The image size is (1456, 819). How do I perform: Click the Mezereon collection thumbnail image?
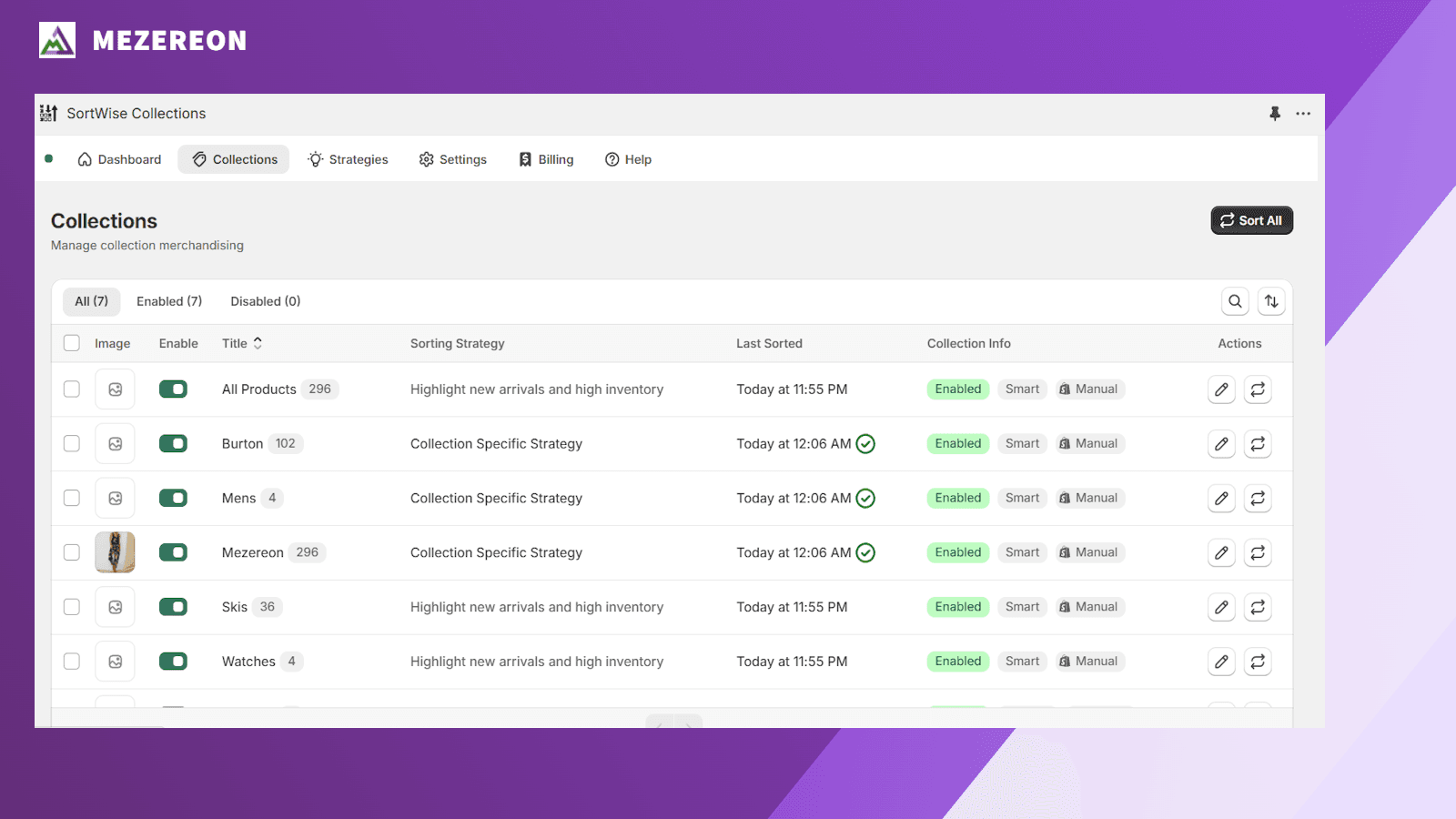[115, 552]
